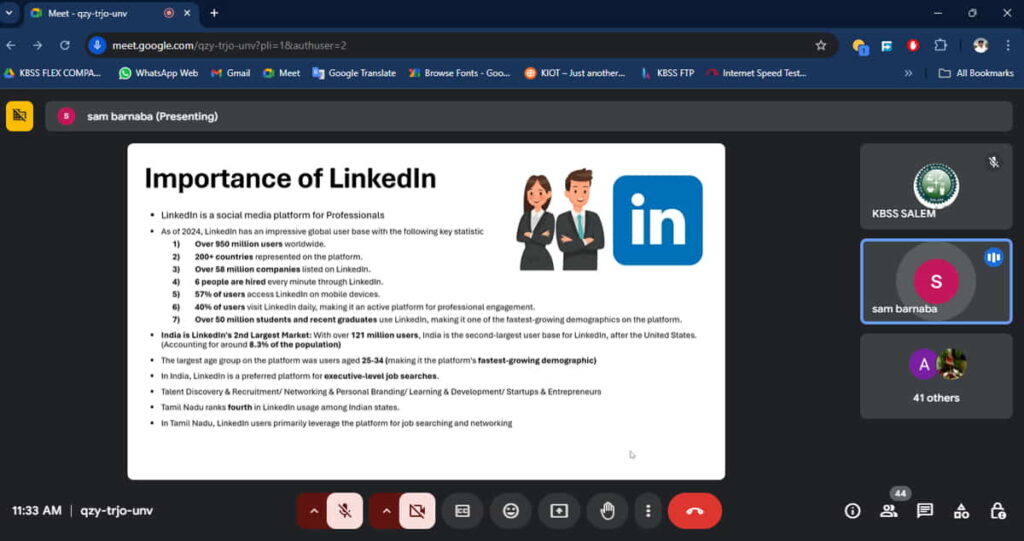The image size is (1024, 541).
Task: Open Internet Speed Test bookmark
Action: pyautogui.click(x=756, y=73)
